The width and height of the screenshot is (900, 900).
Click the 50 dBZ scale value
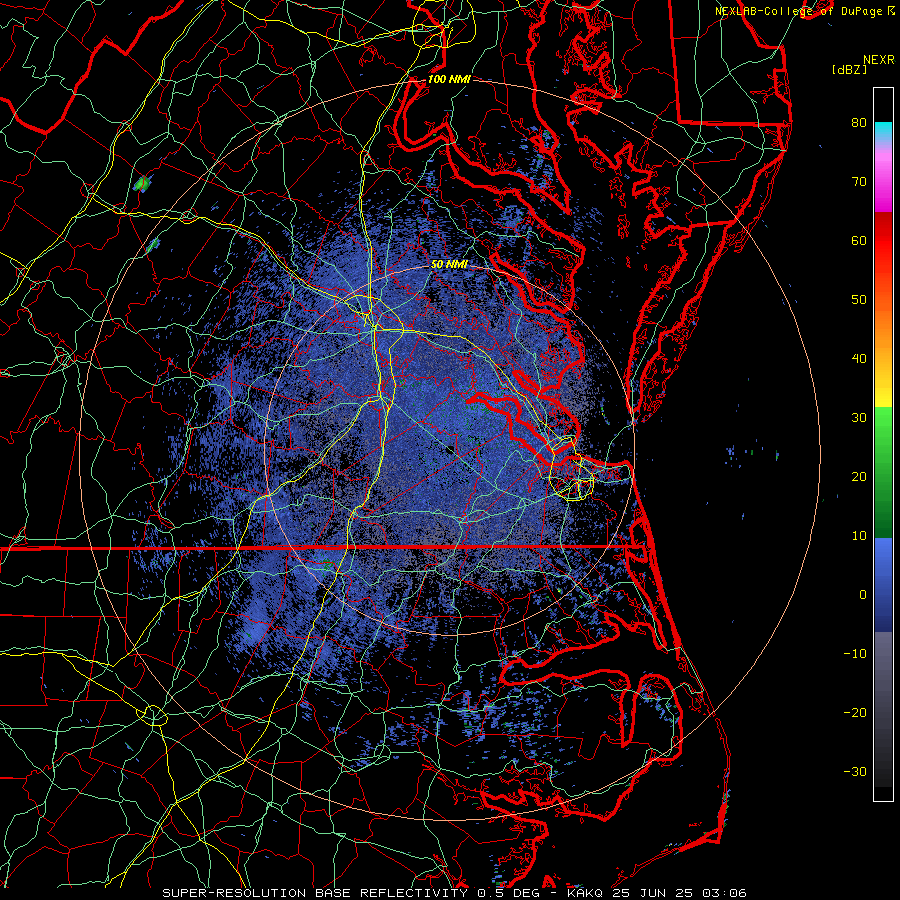[859, 300]
